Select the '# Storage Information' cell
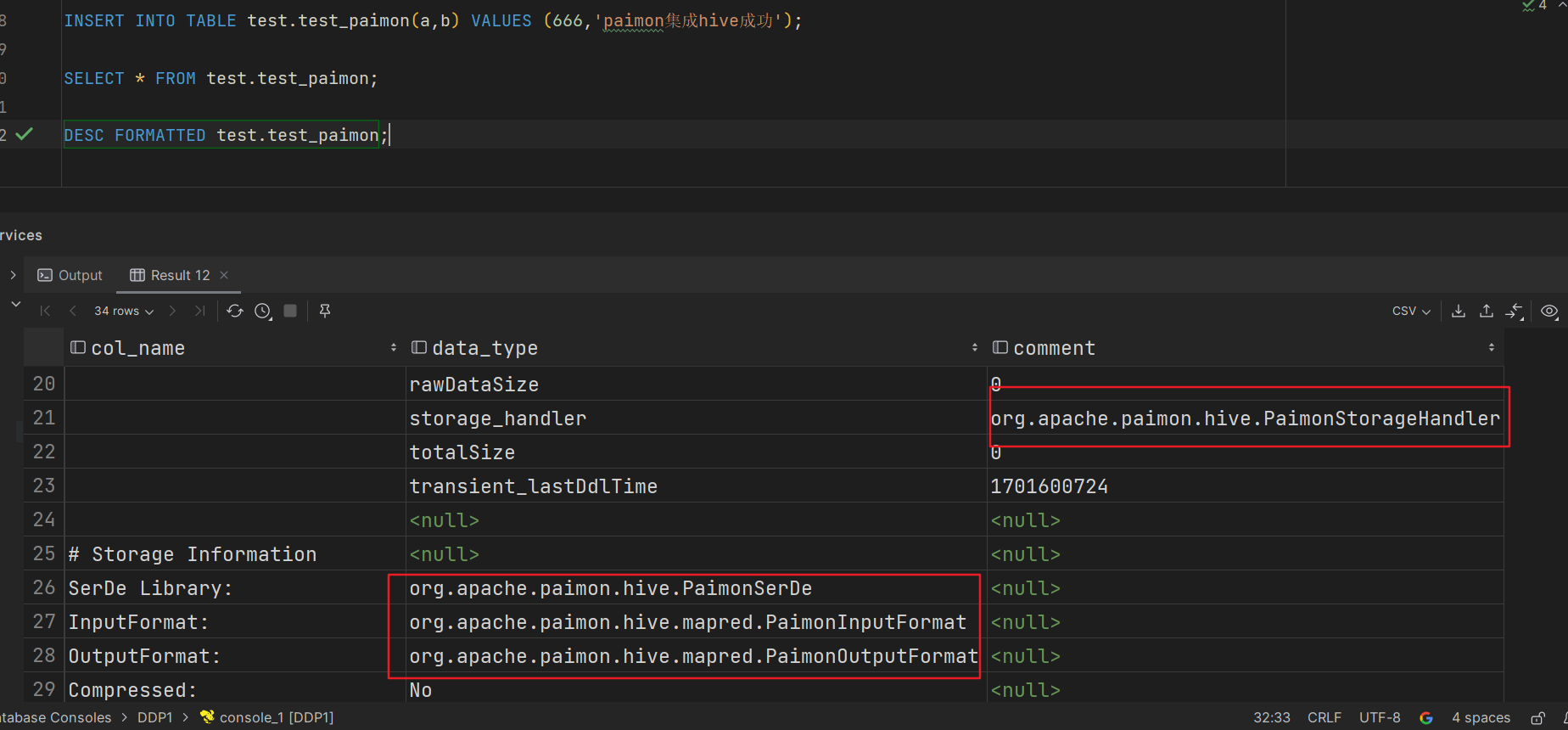1568x730 pixels. [x=235, y=553]
